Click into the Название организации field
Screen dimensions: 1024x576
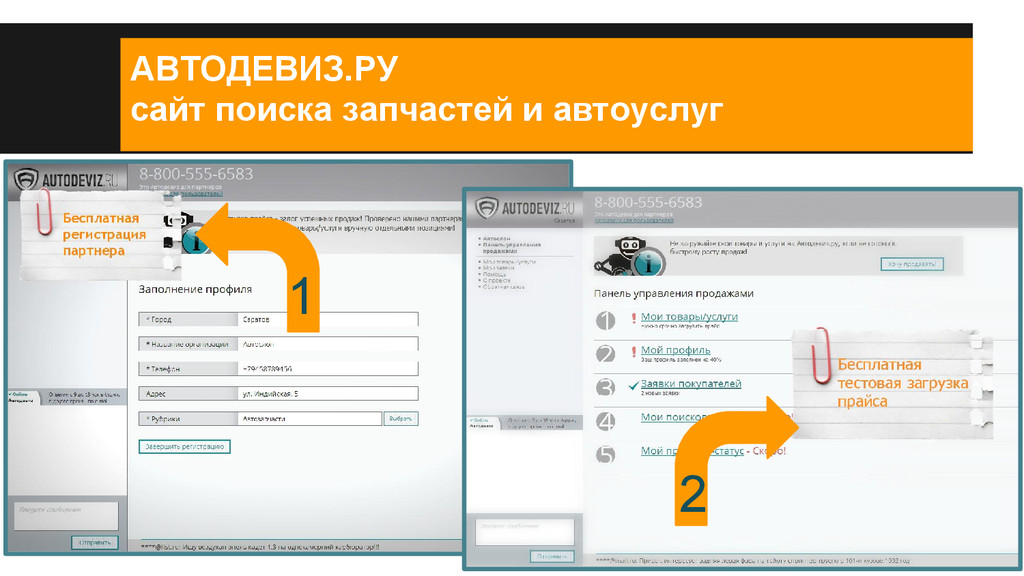(328, 344)
